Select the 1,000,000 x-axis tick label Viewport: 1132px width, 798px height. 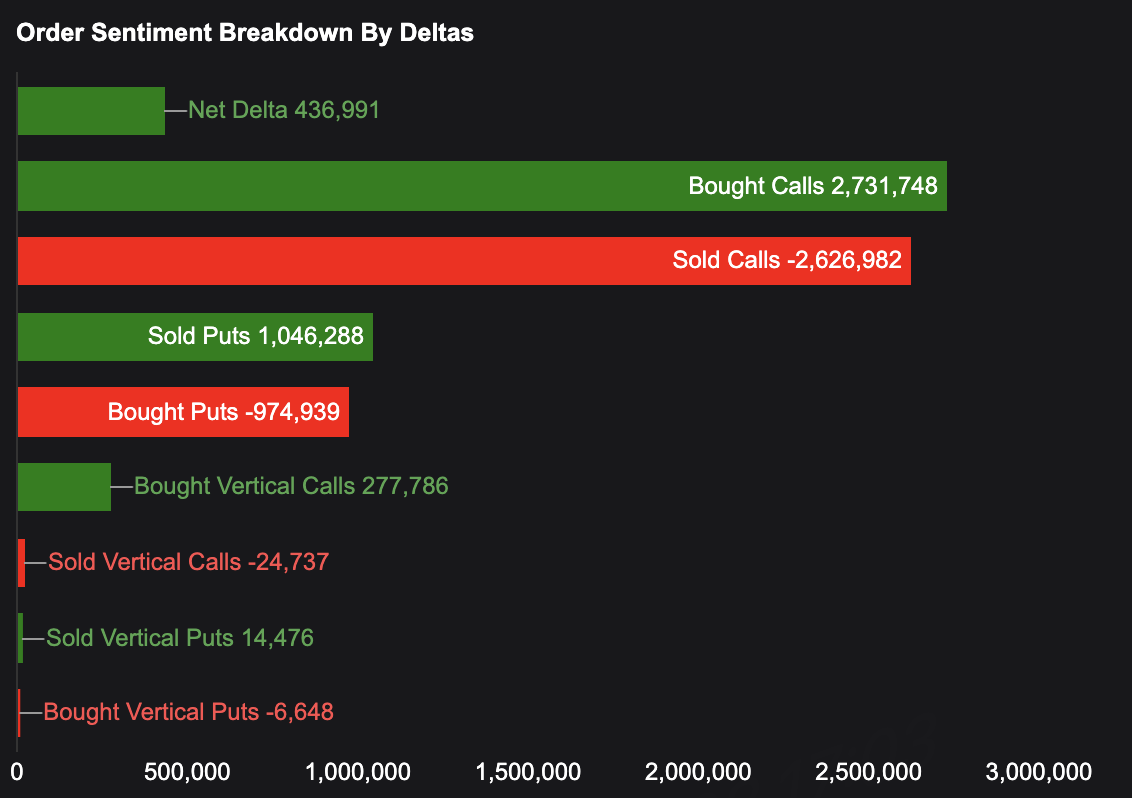pos(359,772)
